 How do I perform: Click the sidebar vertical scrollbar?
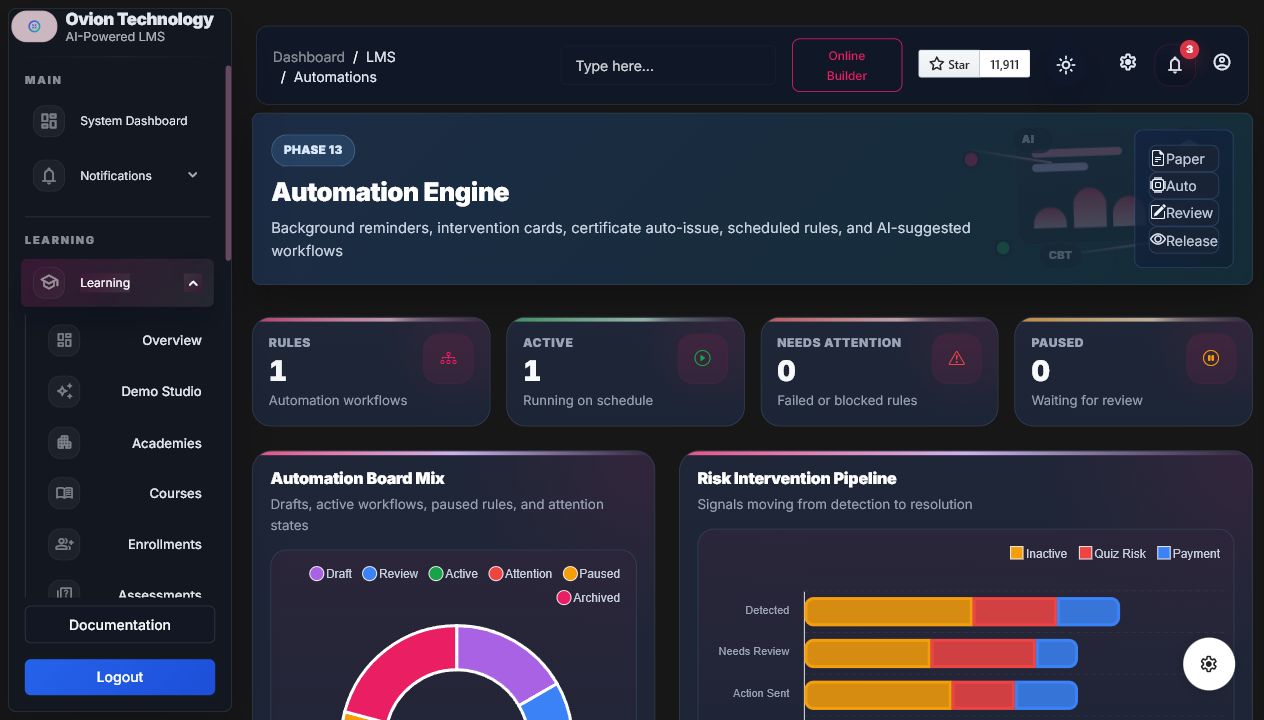tap(228, 163)
